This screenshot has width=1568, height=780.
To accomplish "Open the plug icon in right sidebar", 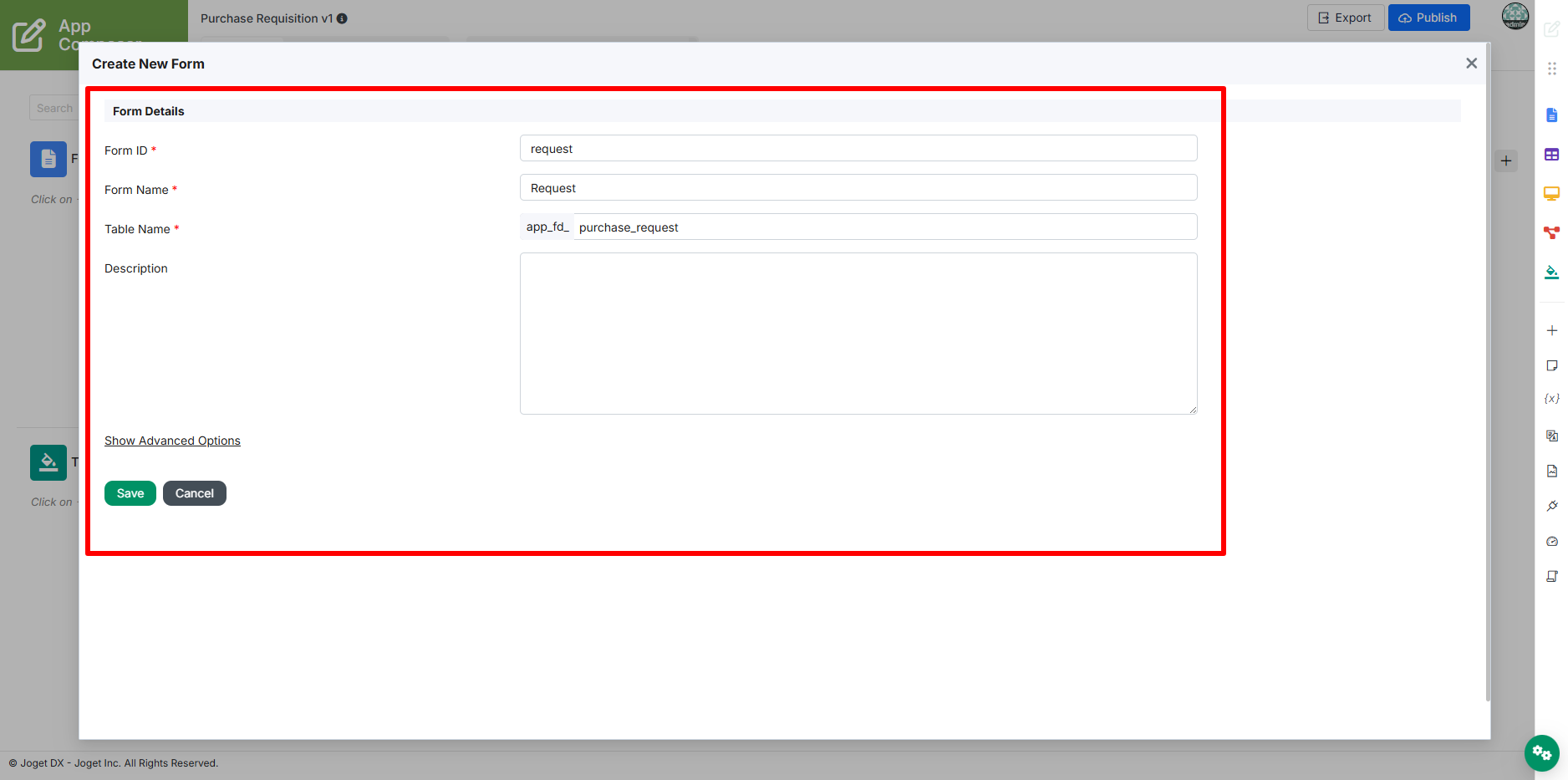I will coord(1551,506).
